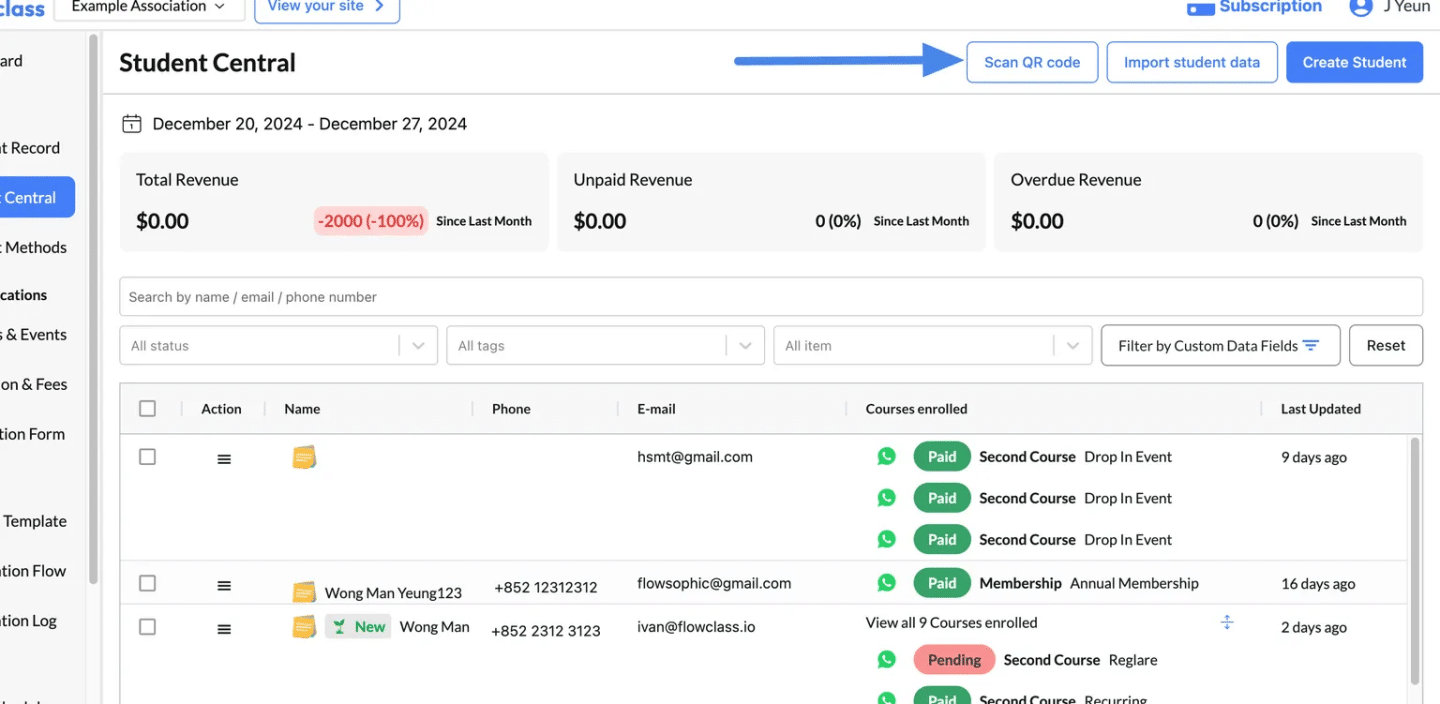The height and width of the screenshot is (704, 1440).
Task: Click 'View all 9 Courses enrolled' text
Action: coord(951,622)
